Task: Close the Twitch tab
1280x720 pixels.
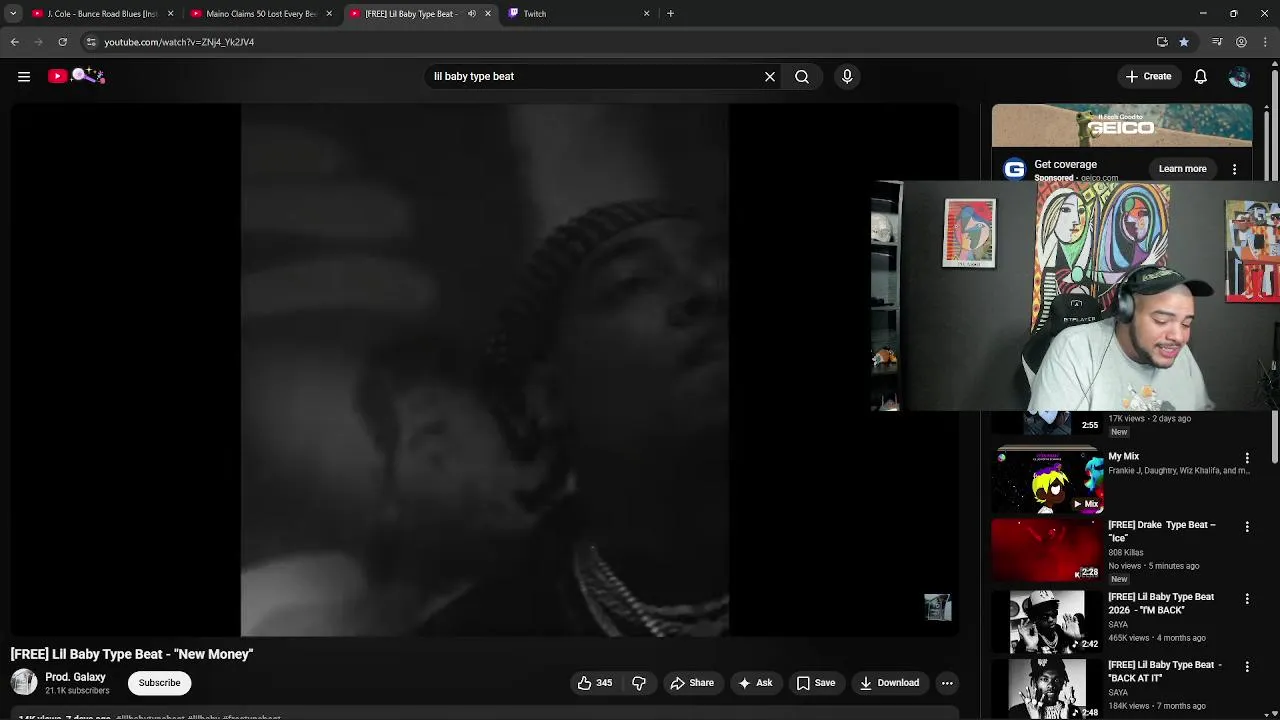Action: coord(646,14)
